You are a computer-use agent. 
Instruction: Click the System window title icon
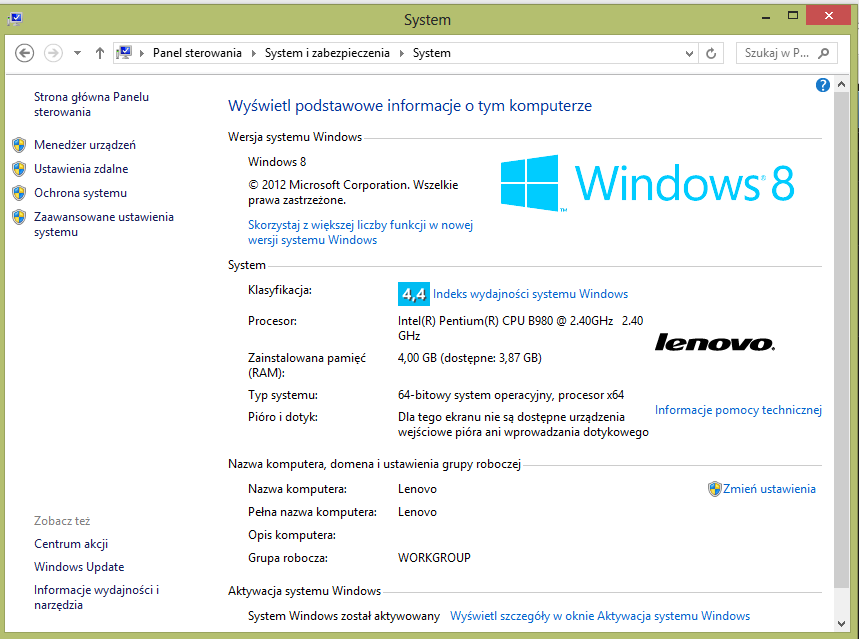point(15,20)
